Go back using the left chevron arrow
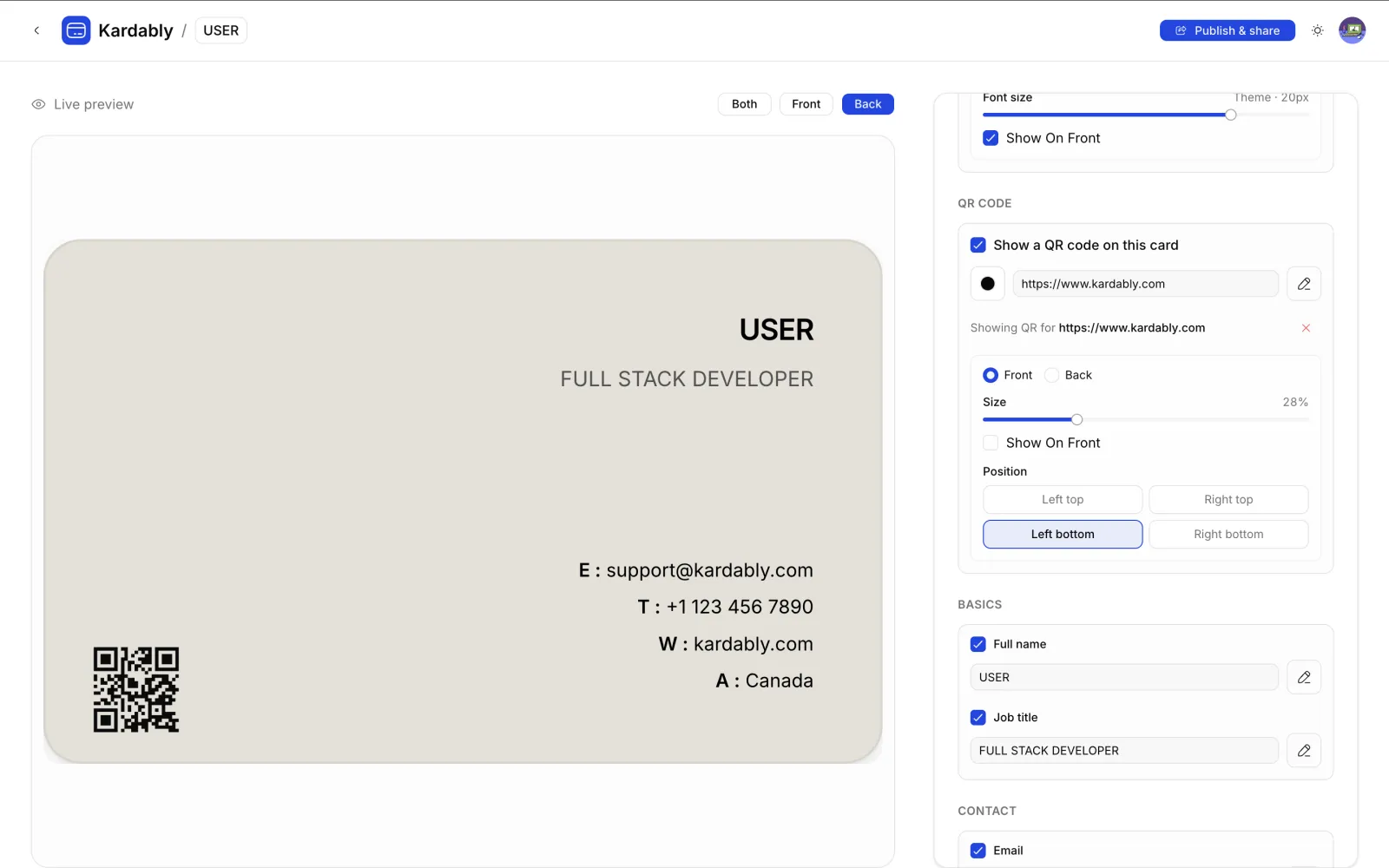This screenshot has height=868, width=1389. [x=36, y=30]
